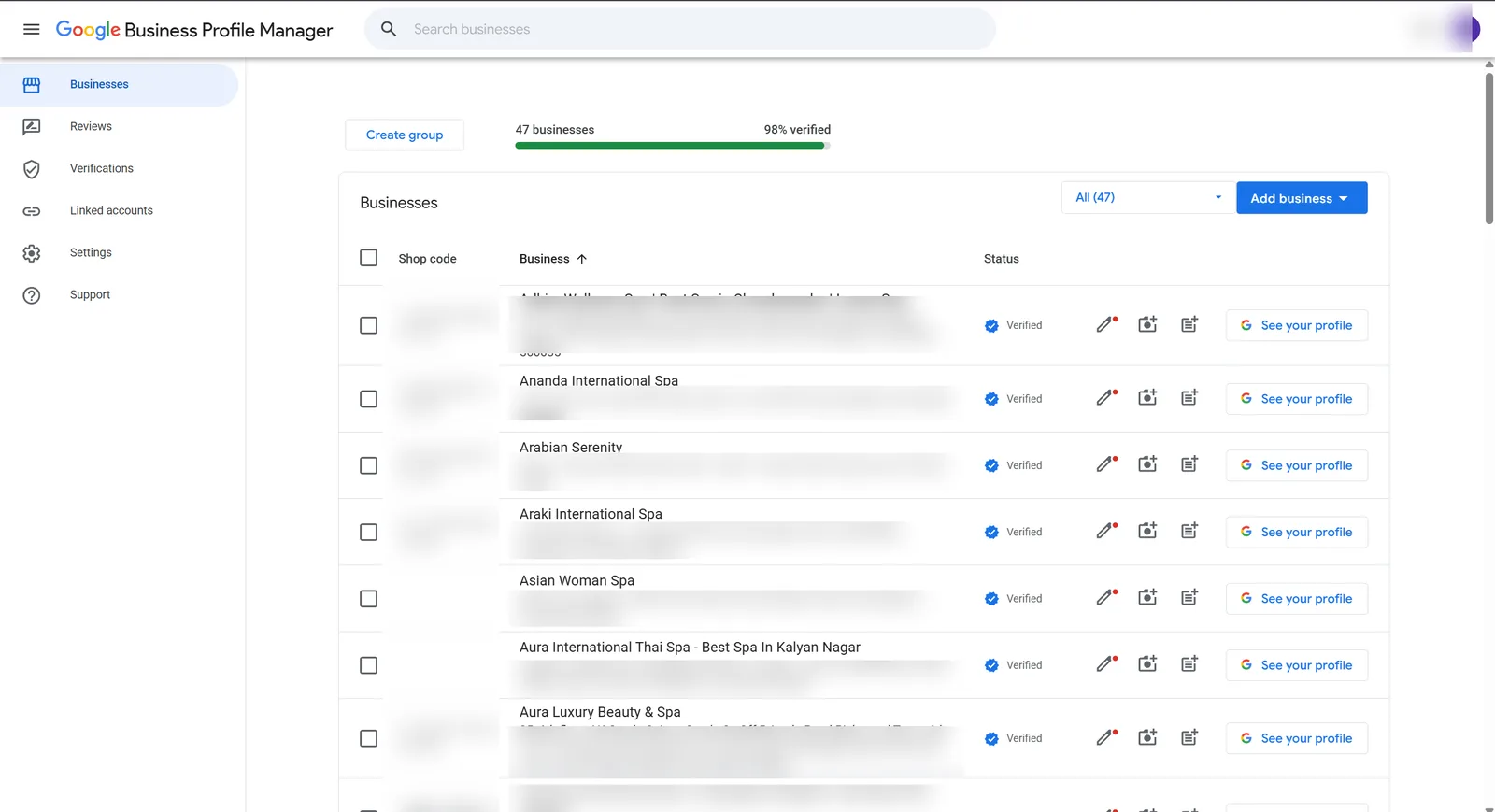Click the search magnifier icon
This screenshot has height=812, width=1495.
pyautogui.click(x=389, y=29)
